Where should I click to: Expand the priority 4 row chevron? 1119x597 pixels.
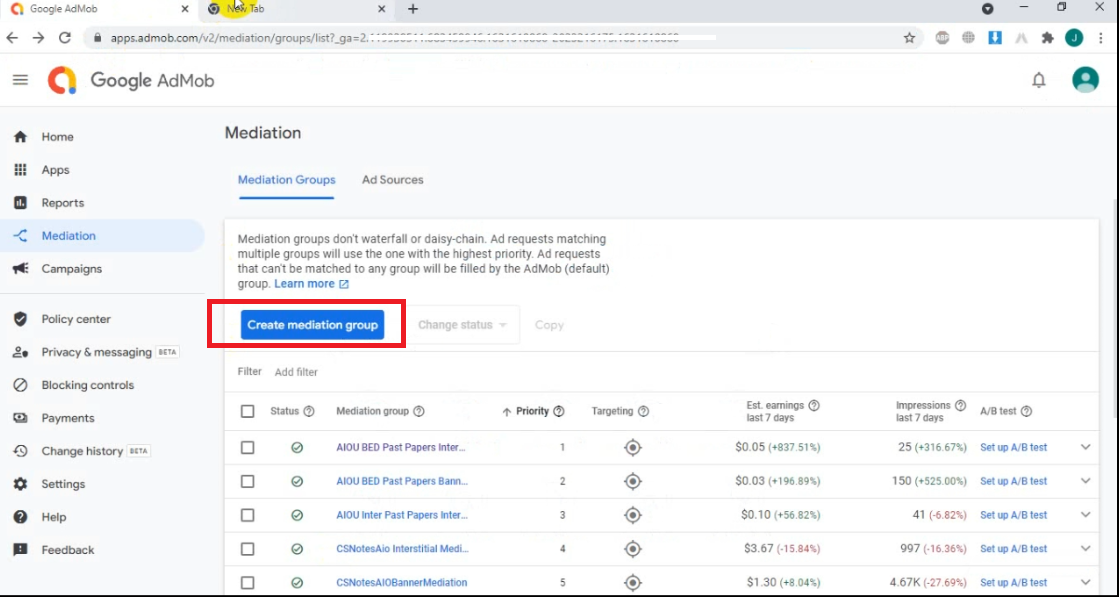(x=1085, y=548)
